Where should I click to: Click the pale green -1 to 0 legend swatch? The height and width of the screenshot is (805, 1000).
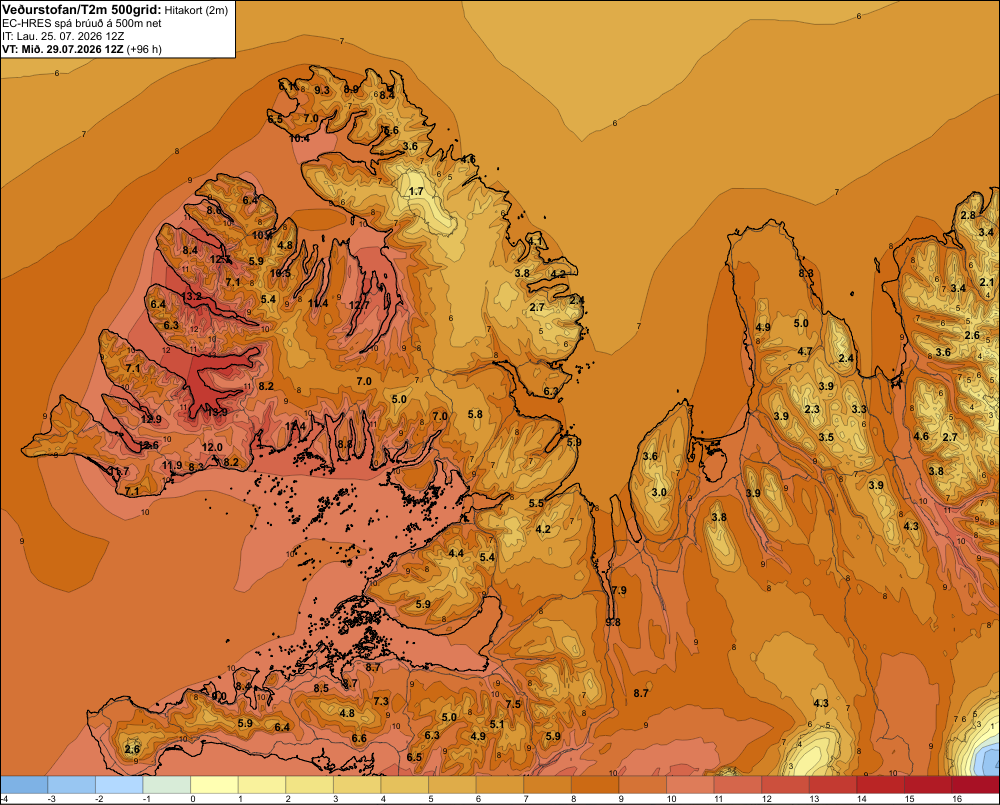166,785
